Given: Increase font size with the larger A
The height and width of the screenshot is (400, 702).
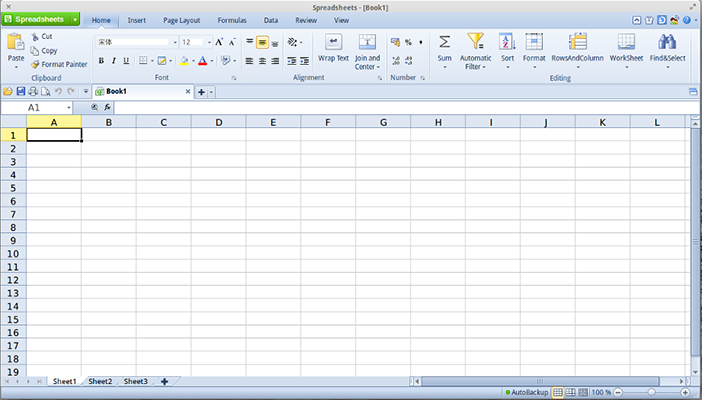Looking at the screenshot, I should [x=219, y=42].
